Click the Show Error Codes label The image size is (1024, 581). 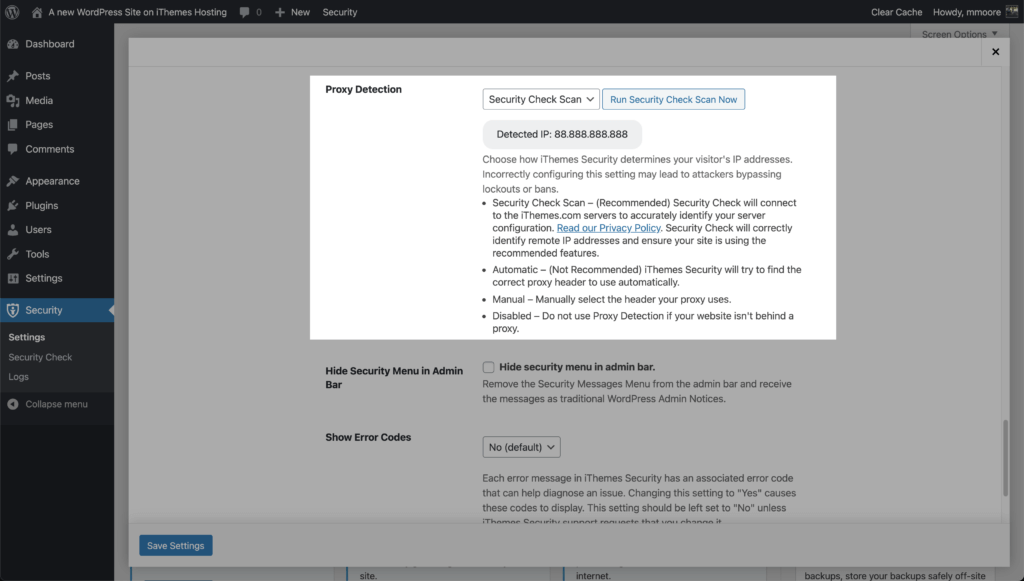click(x=368, y=437)
